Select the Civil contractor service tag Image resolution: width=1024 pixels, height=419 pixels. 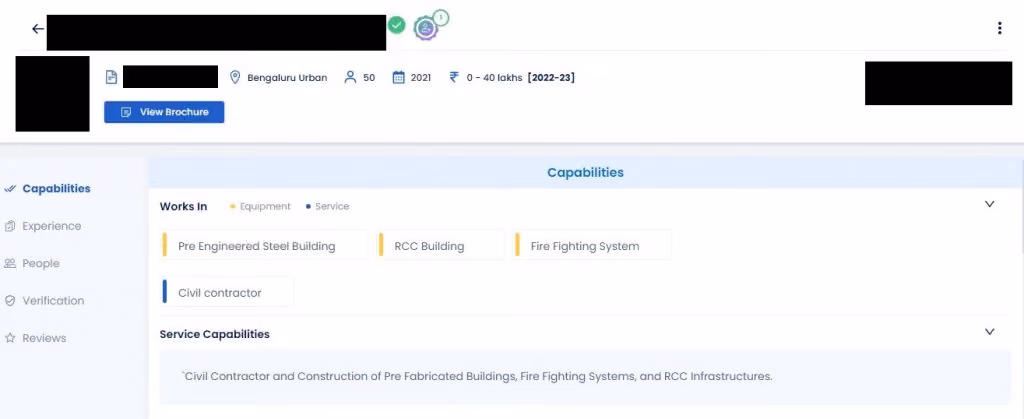(x=227, y=292)
